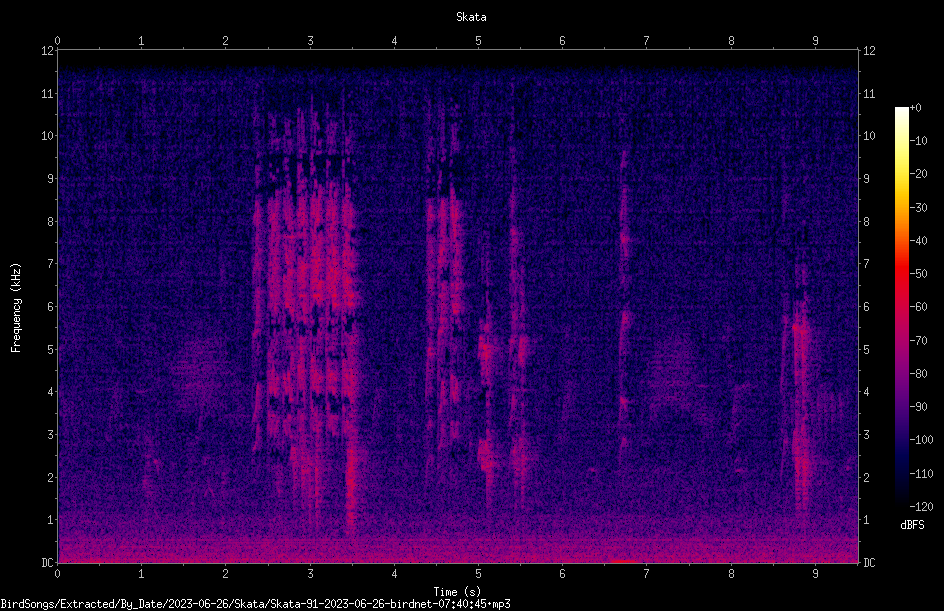Click "12" on the right frequency axis
Screen dimensions: 944x611
(x=869, y=51)
